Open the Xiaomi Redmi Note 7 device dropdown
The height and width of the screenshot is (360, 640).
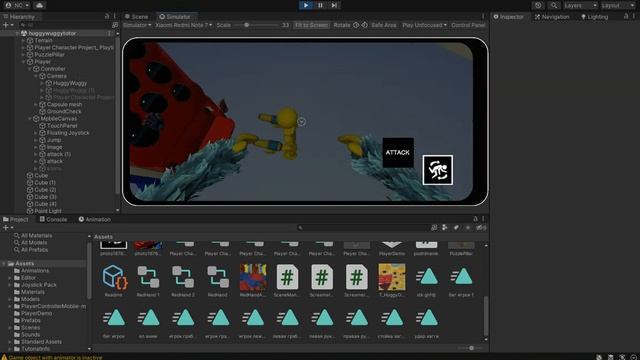[184, 25]
